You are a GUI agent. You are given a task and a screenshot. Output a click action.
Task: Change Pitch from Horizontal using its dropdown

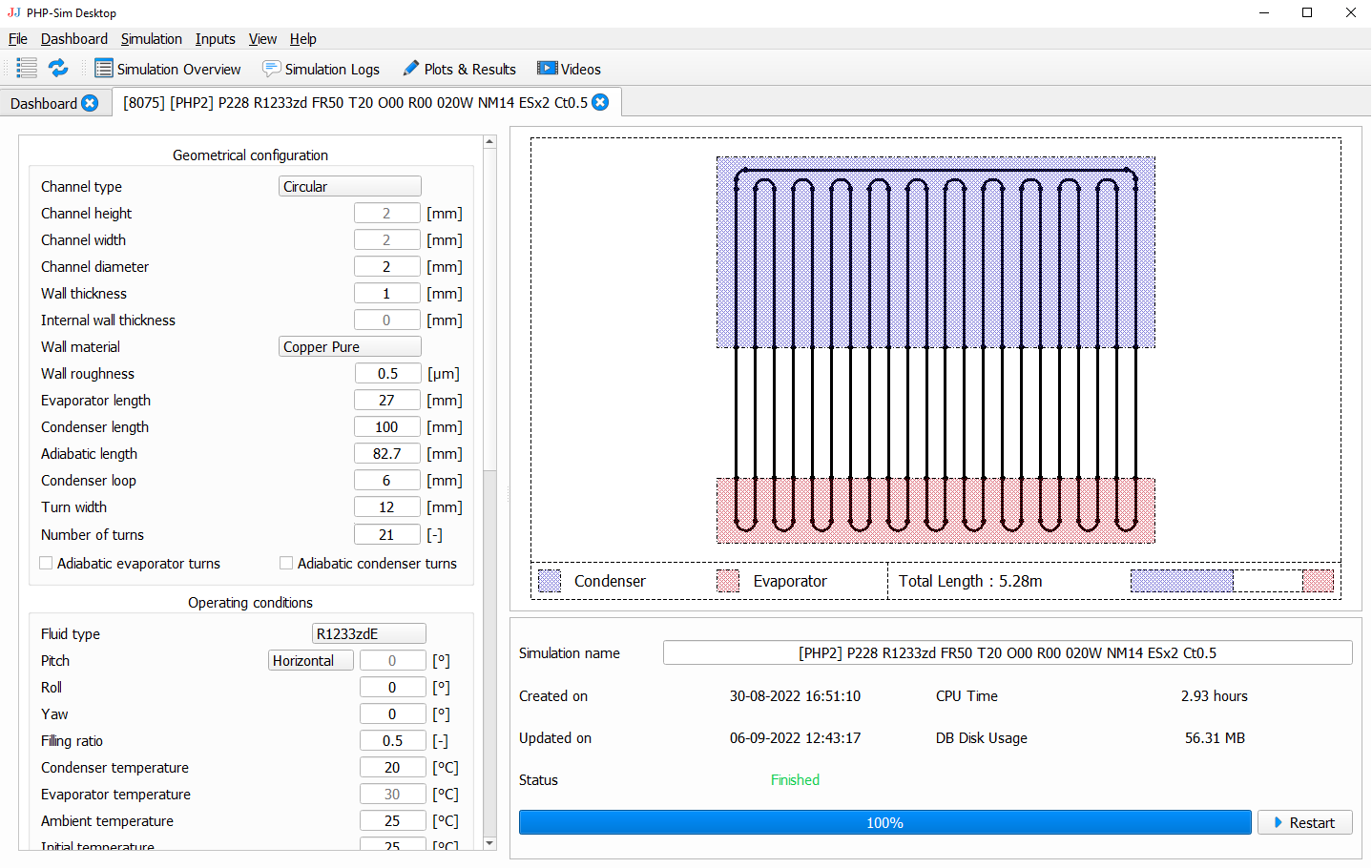(x=310, y=660)
